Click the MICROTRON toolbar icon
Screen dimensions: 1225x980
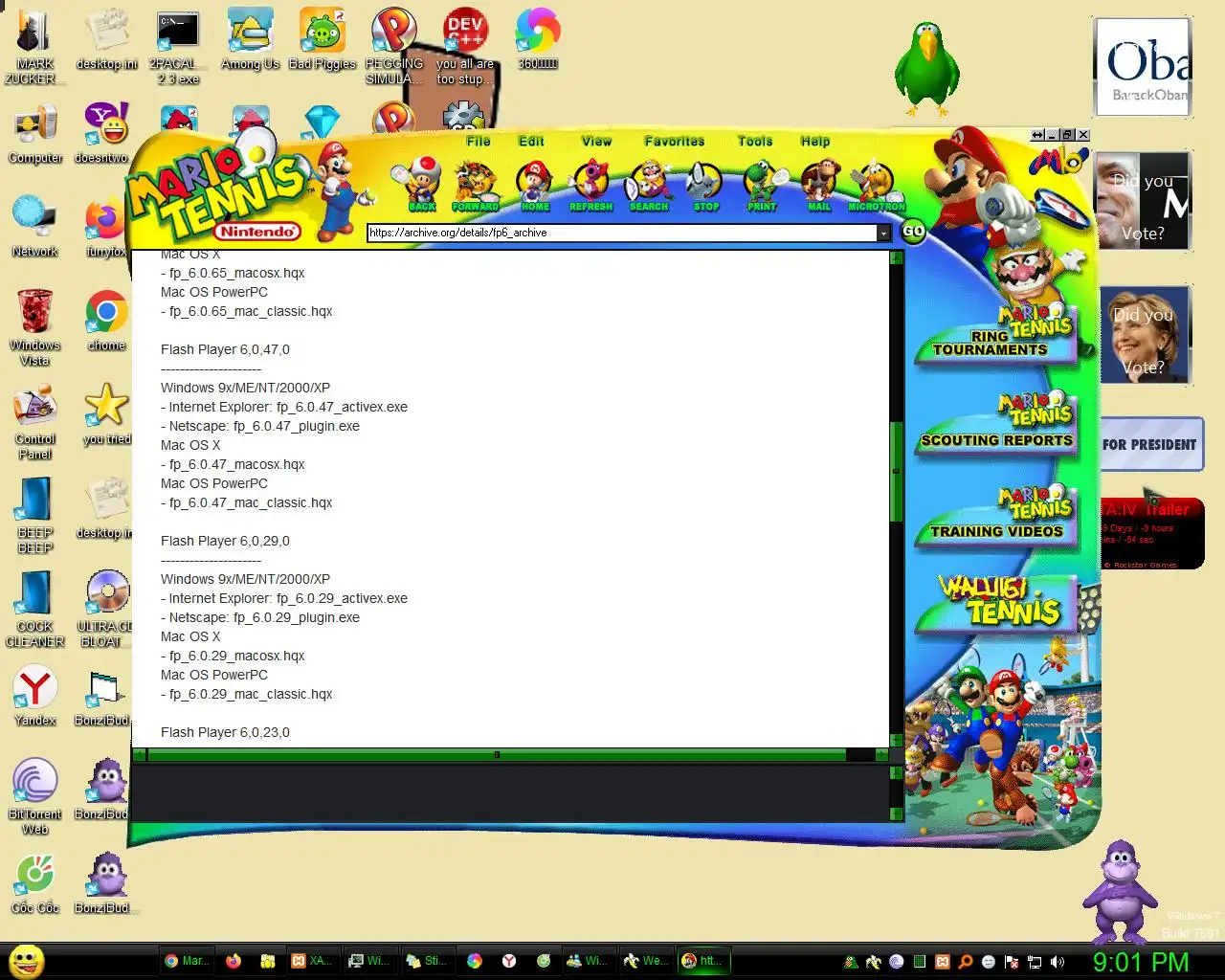coord(877,186)
